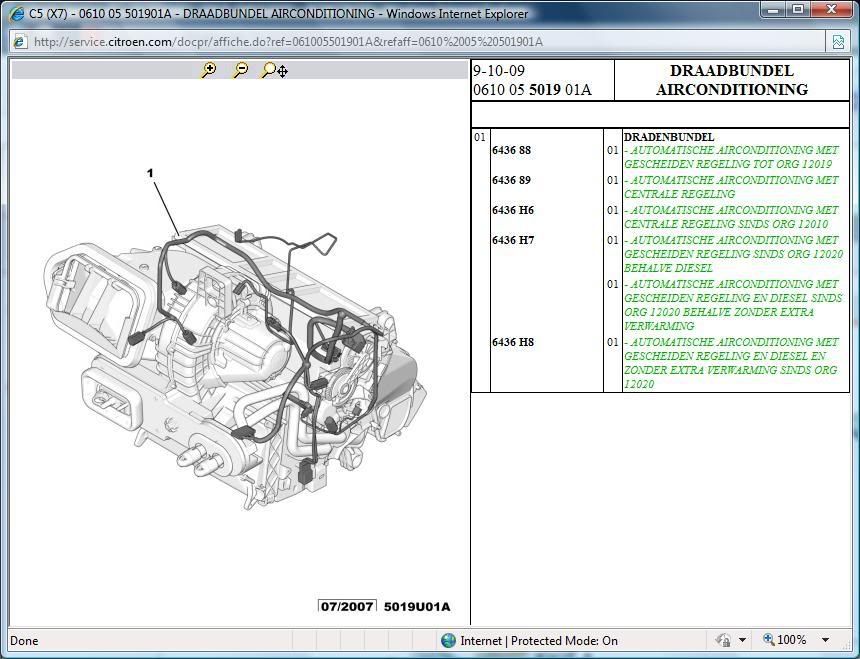Close the Internet Explorer window

click(x=831, y=9)
